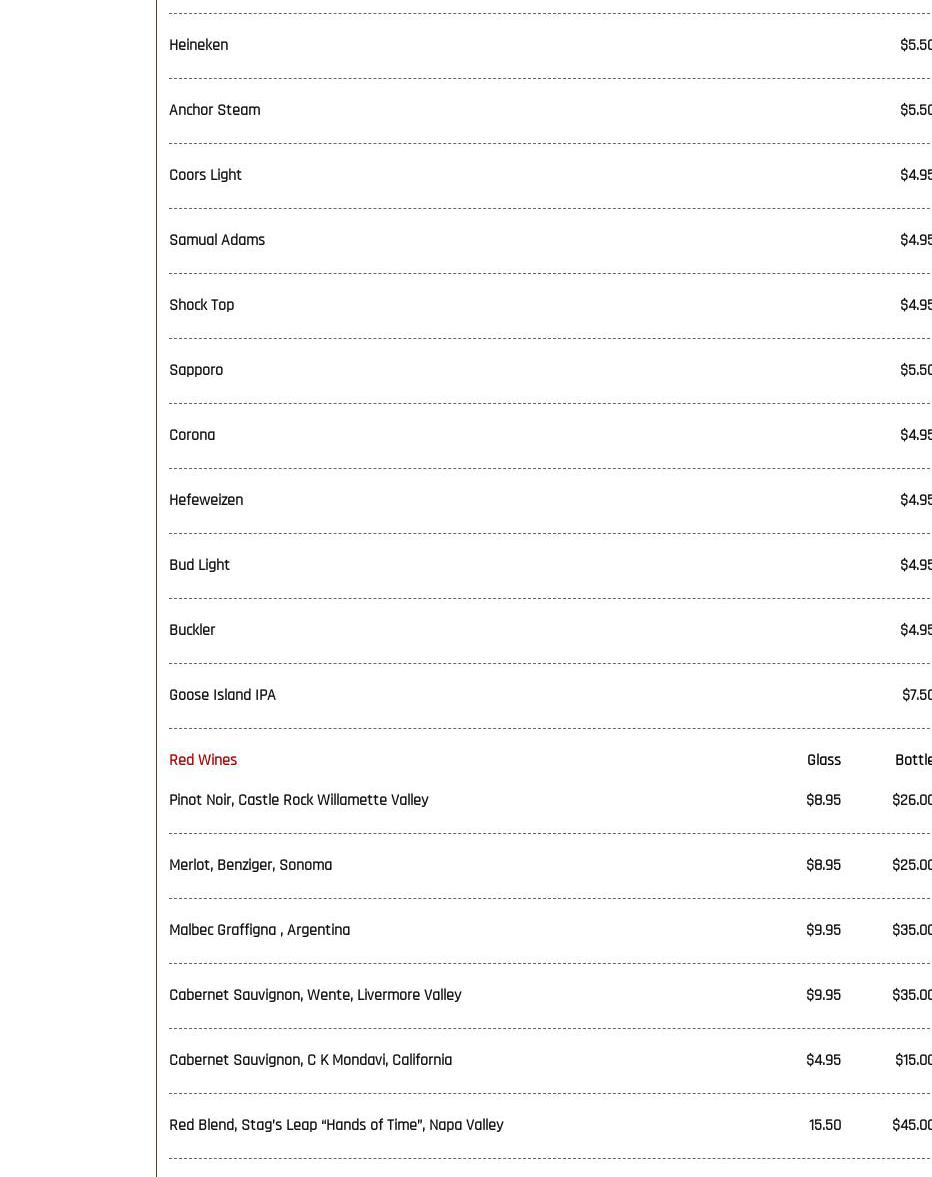This screenshot has height=1177, width=932.
Task: Click the Stag's Leap Red Blend entry
Action: pyautogui.click(x=336, y=1125)
